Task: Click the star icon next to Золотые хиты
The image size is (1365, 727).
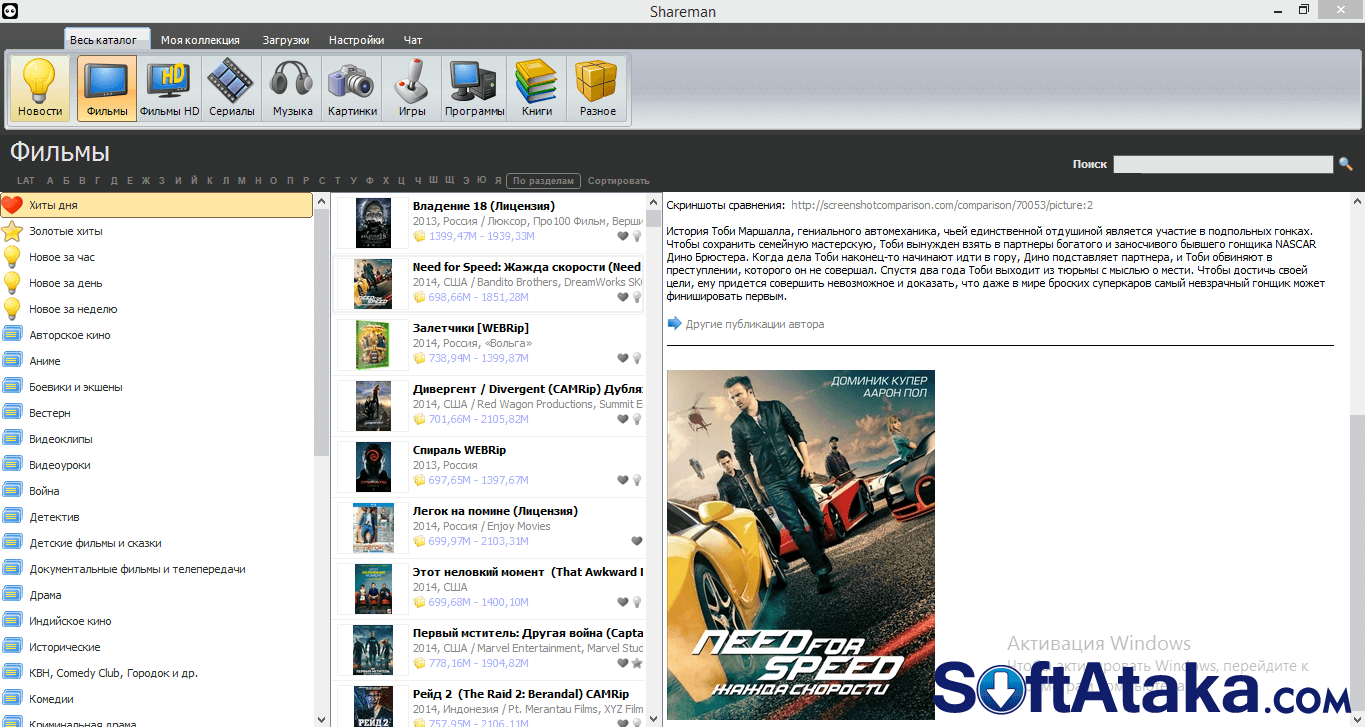Action: (12, 231)
